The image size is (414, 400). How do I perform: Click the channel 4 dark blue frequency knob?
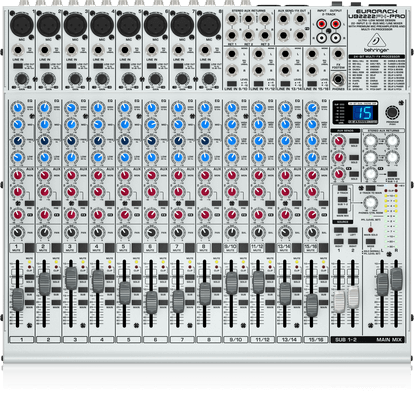point(98,141)
